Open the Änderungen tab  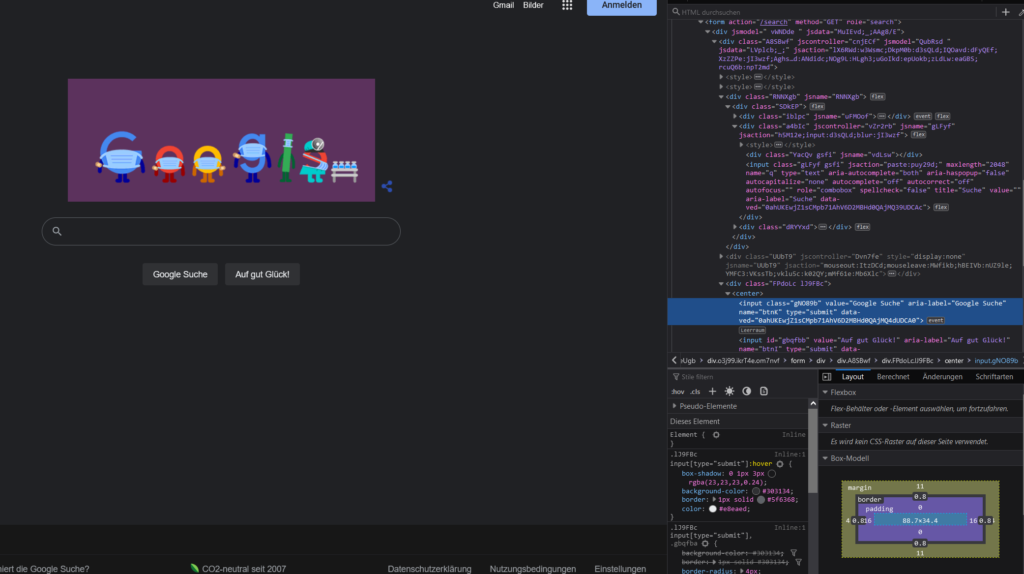click(x=942, y=377)
